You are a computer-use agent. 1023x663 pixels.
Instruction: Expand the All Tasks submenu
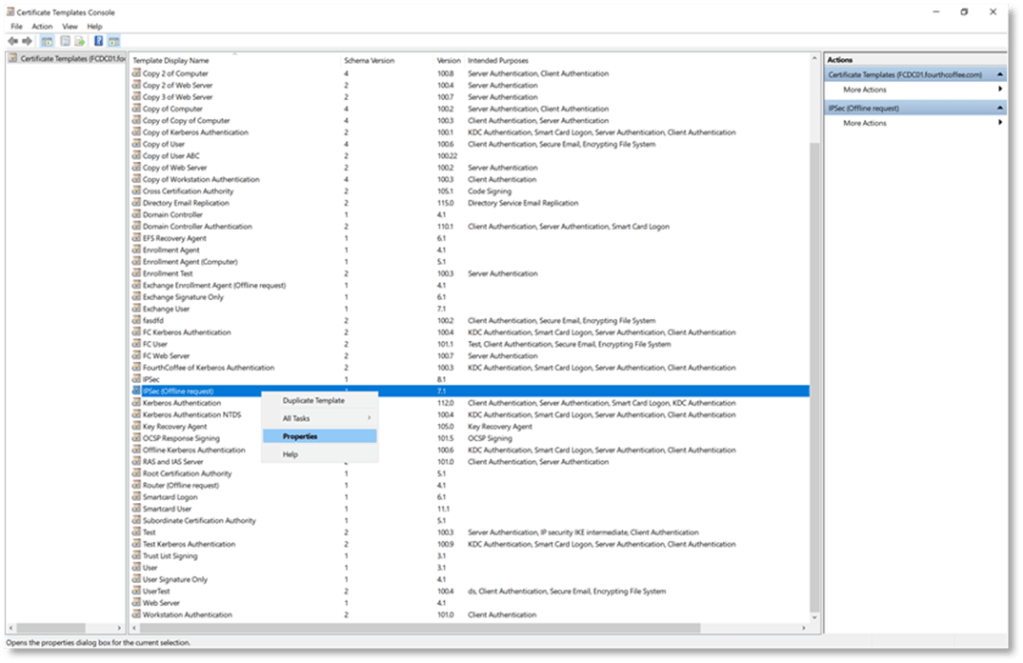[x=320, y=418]
